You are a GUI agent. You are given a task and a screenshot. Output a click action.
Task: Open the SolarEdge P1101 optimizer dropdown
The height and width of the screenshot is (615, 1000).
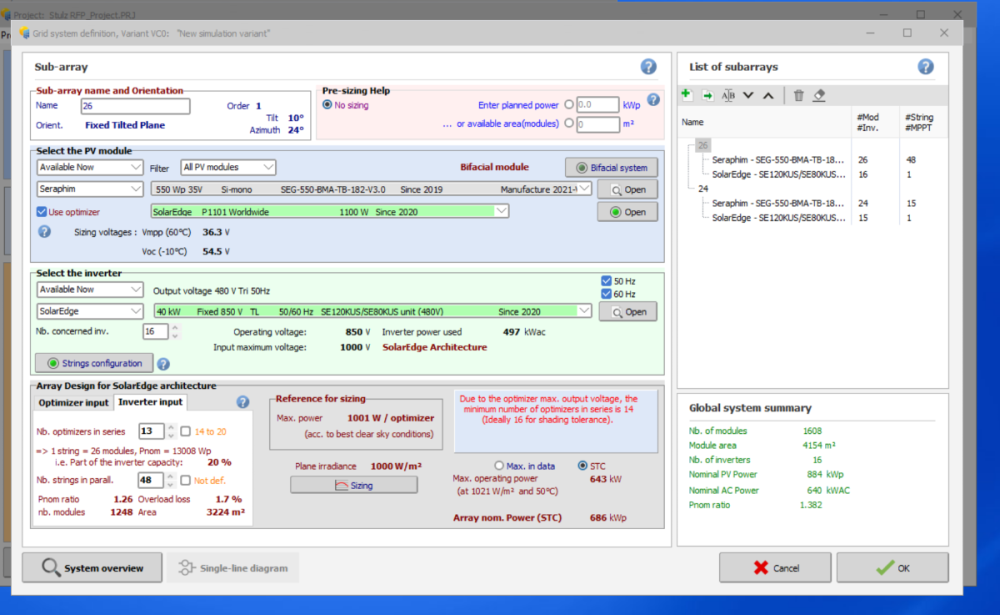[x=330, y=211]
